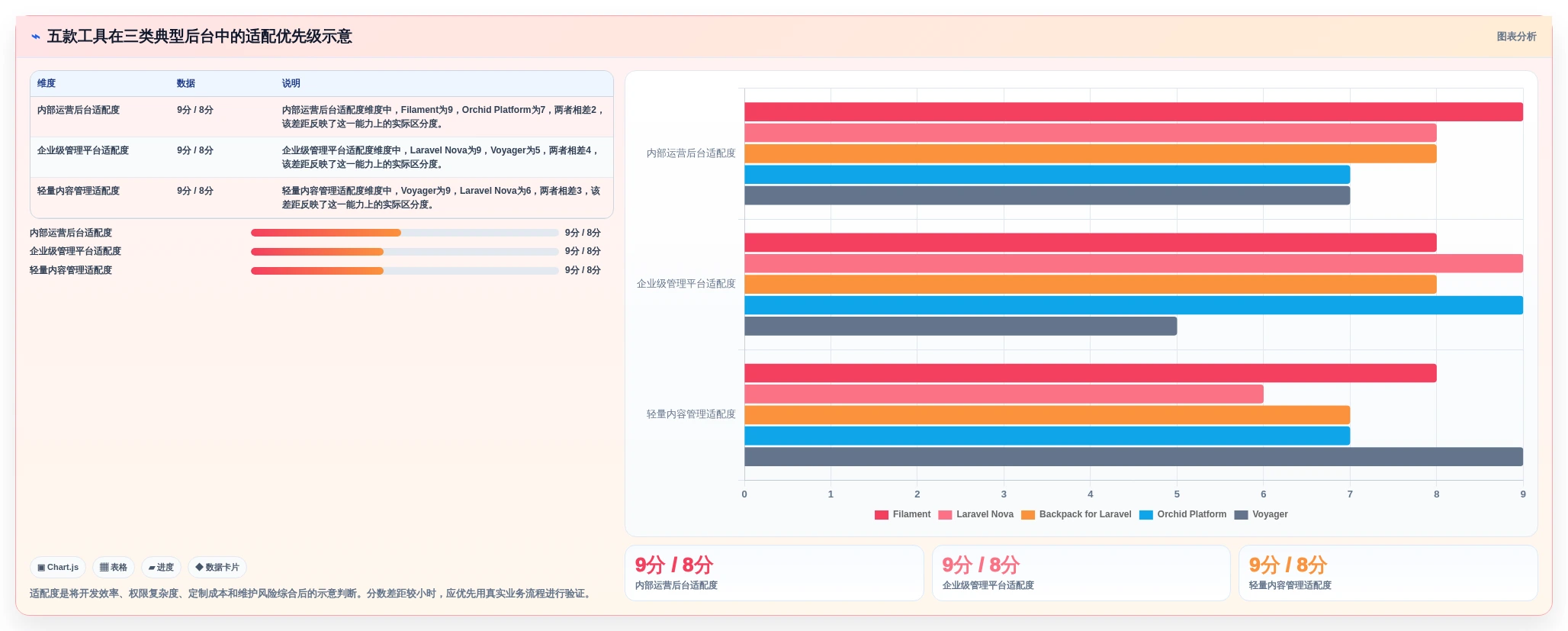
Task: Click the blue icon beside the page title
Action: point(36,37)
